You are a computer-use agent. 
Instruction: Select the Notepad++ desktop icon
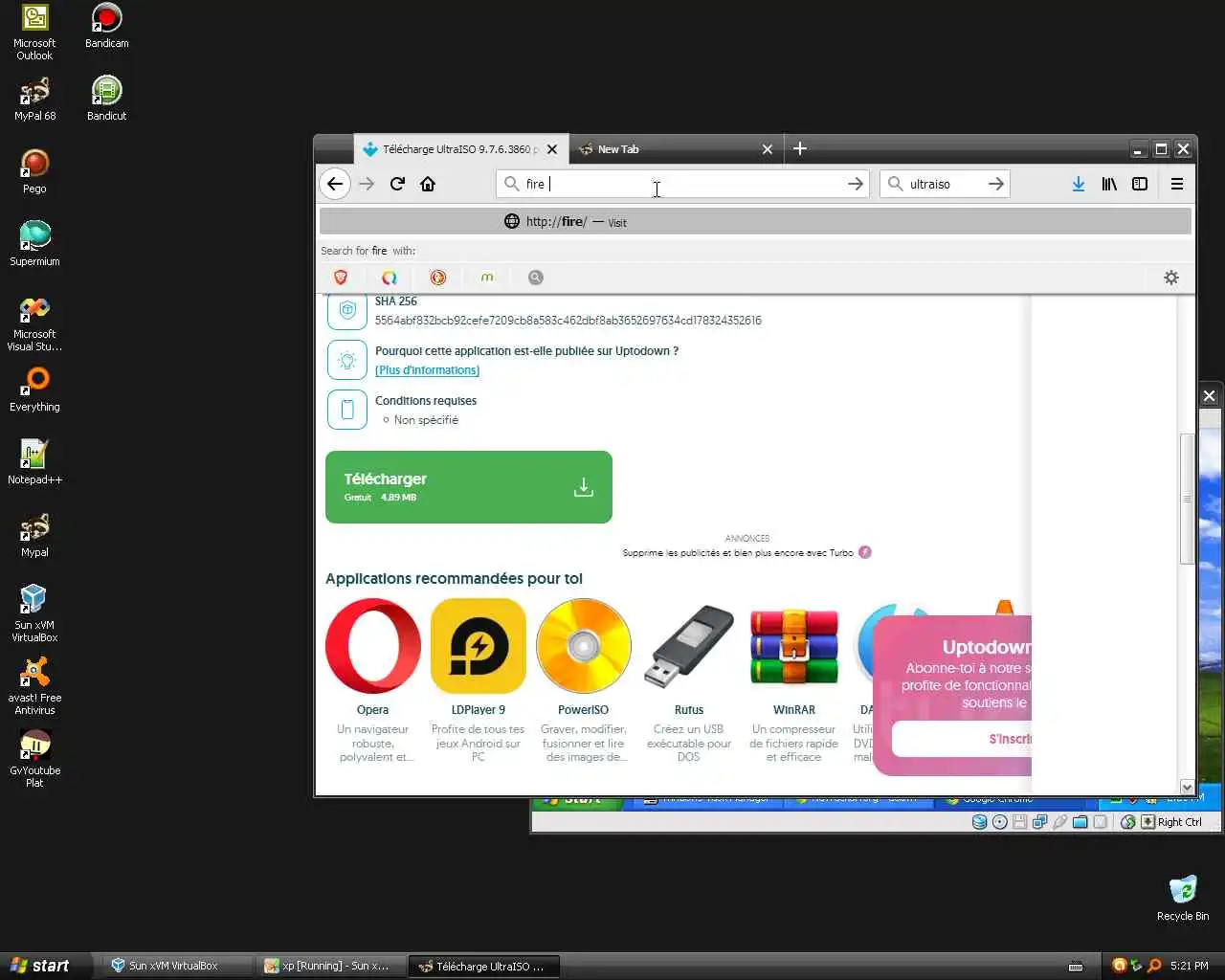point(34,462)
